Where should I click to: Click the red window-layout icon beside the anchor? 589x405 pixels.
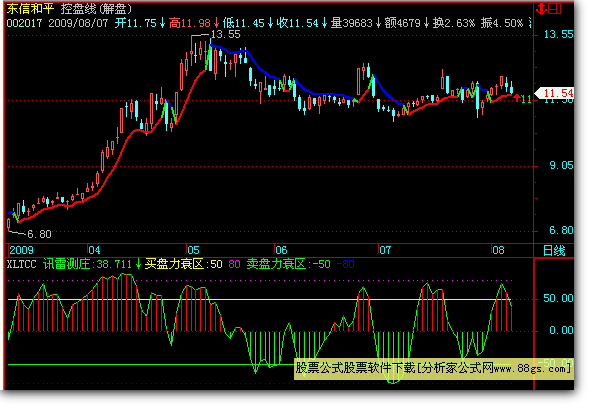point(554,8)
